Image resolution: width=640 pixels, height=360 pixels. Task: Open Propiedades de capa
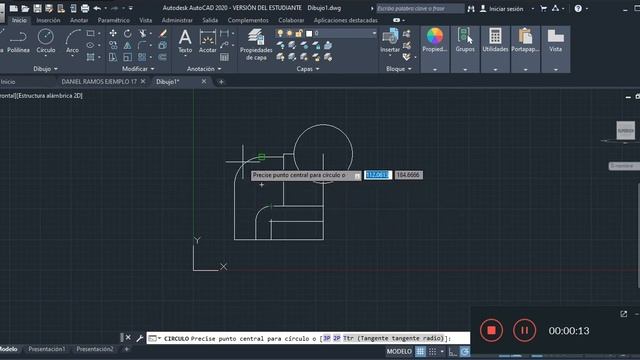click(256, 45)
